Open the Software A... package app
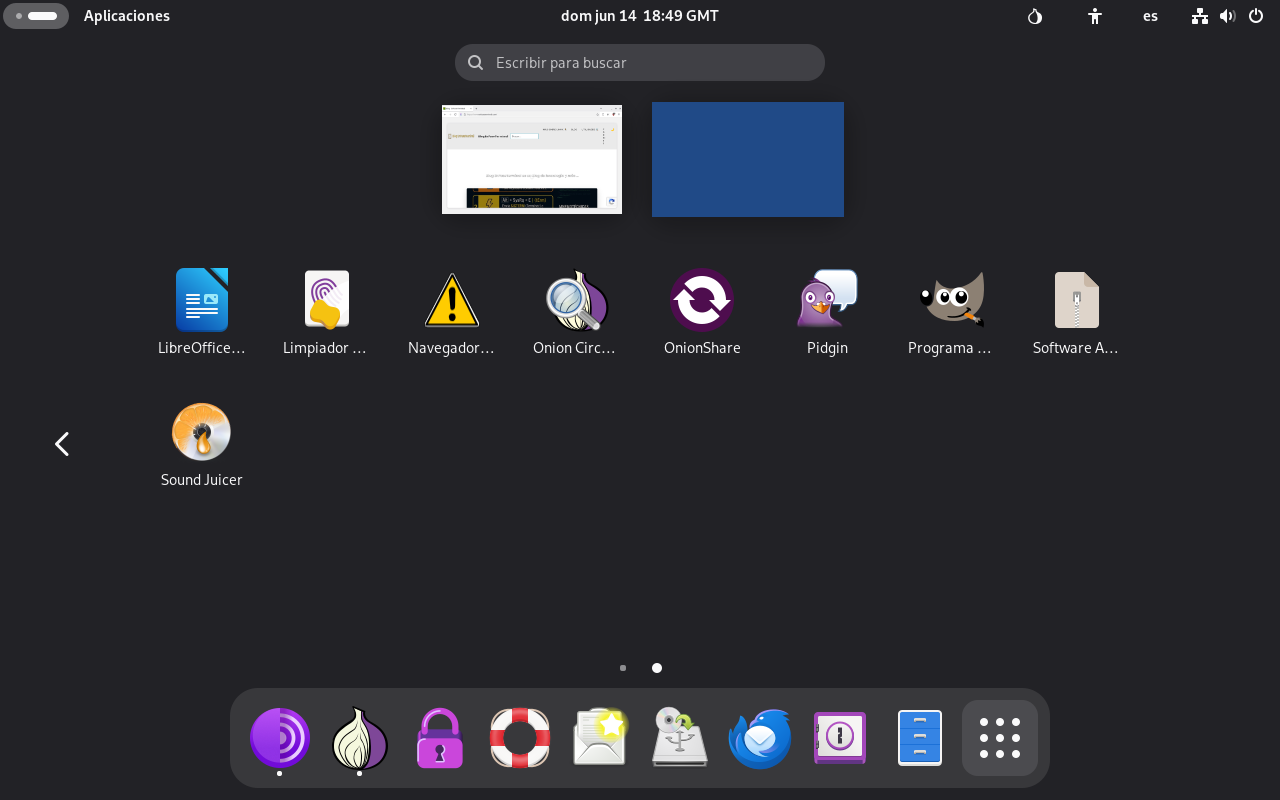Screen dimensions: 1280x800 click(1076, 311)
